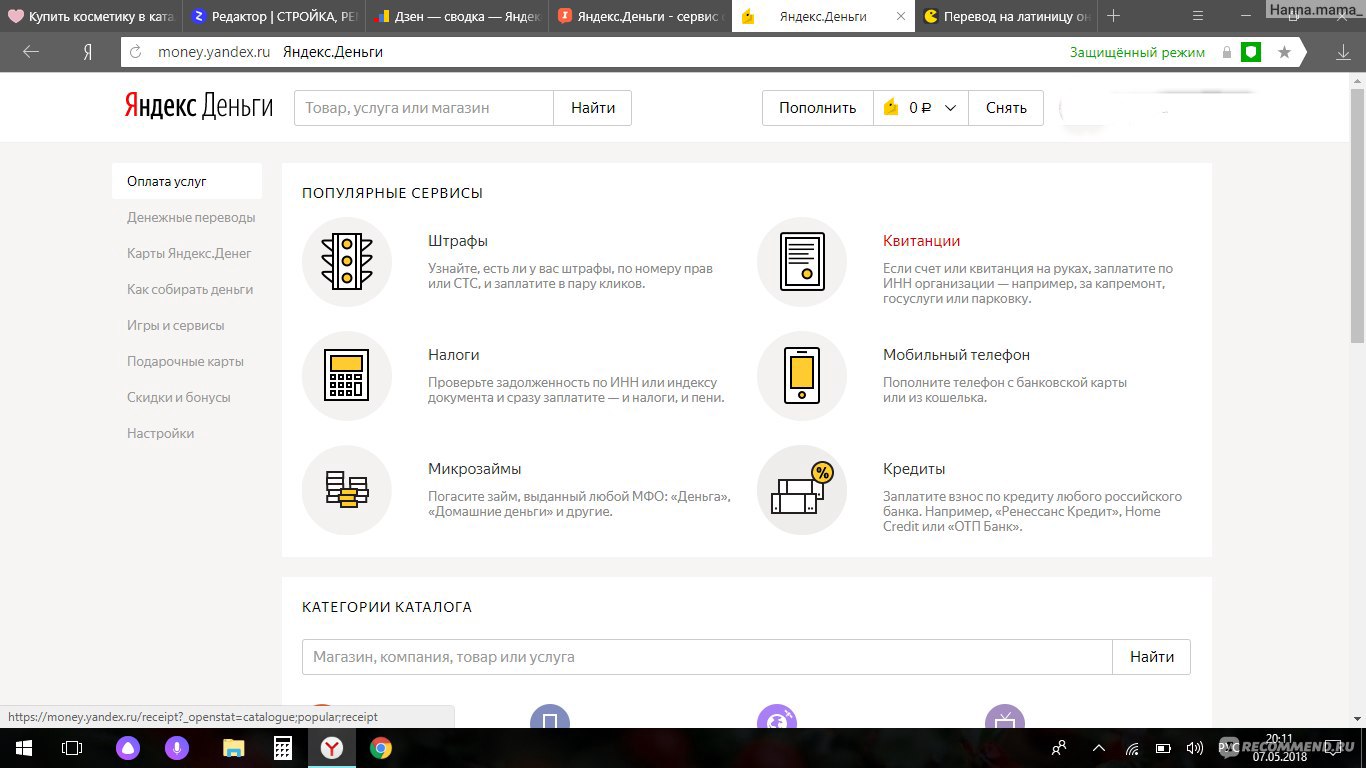The width and height of the screenshot is (1366, 768).
Task: Click the Налоги calculator icon
Action: coord(346,376)
